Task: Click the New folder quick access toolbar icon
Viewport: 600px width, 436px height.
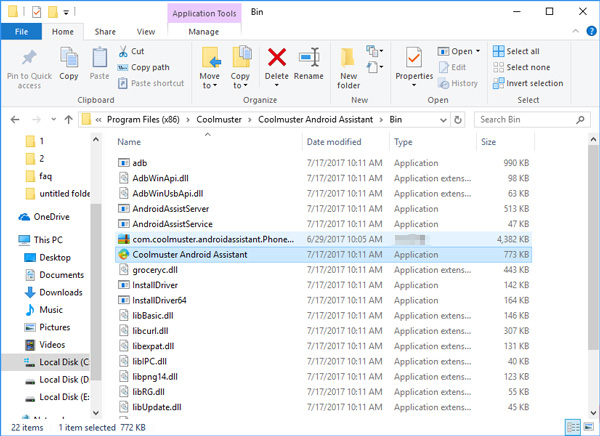Action: tap(53, 12)
